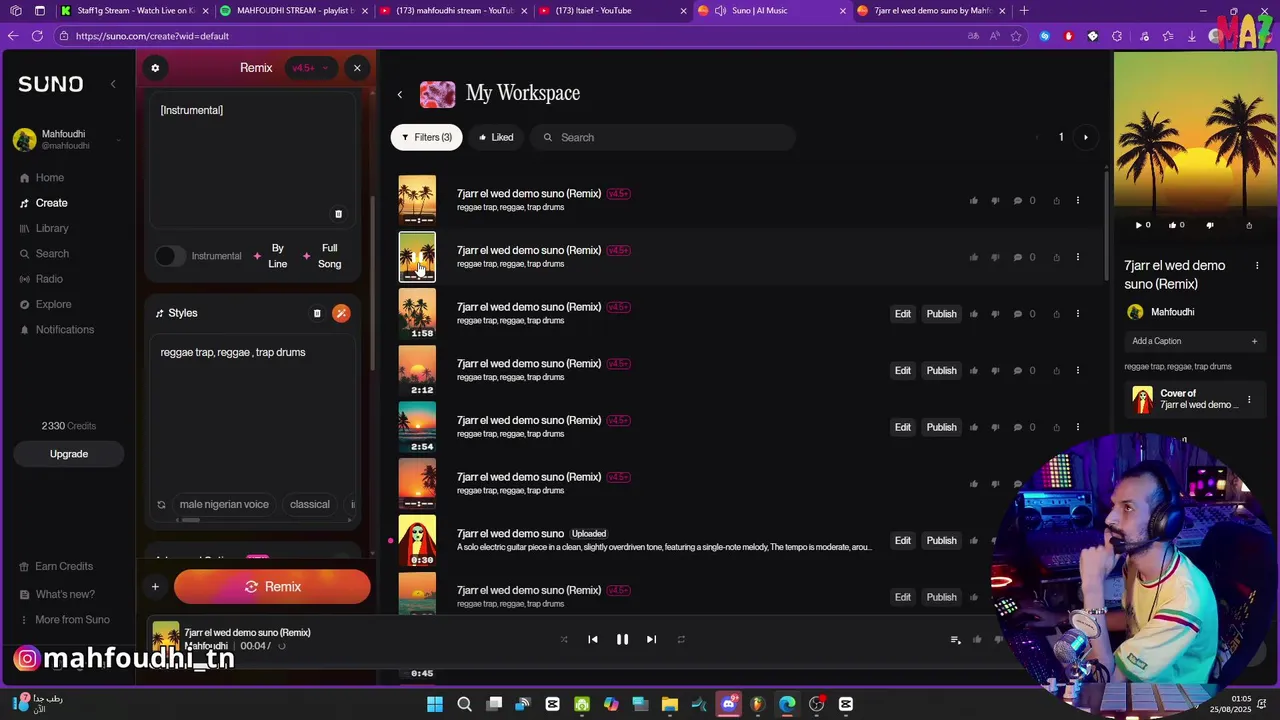Open taskbar search icon

point(464,704)
